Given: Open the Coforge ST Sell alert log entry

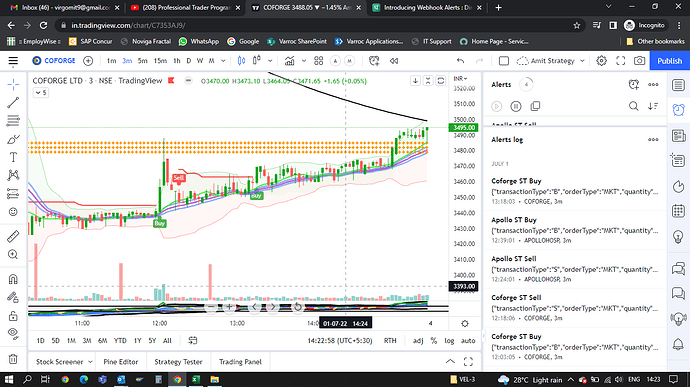Looking at the screenshot, I should pyautogui.click(x=575, y=307).
